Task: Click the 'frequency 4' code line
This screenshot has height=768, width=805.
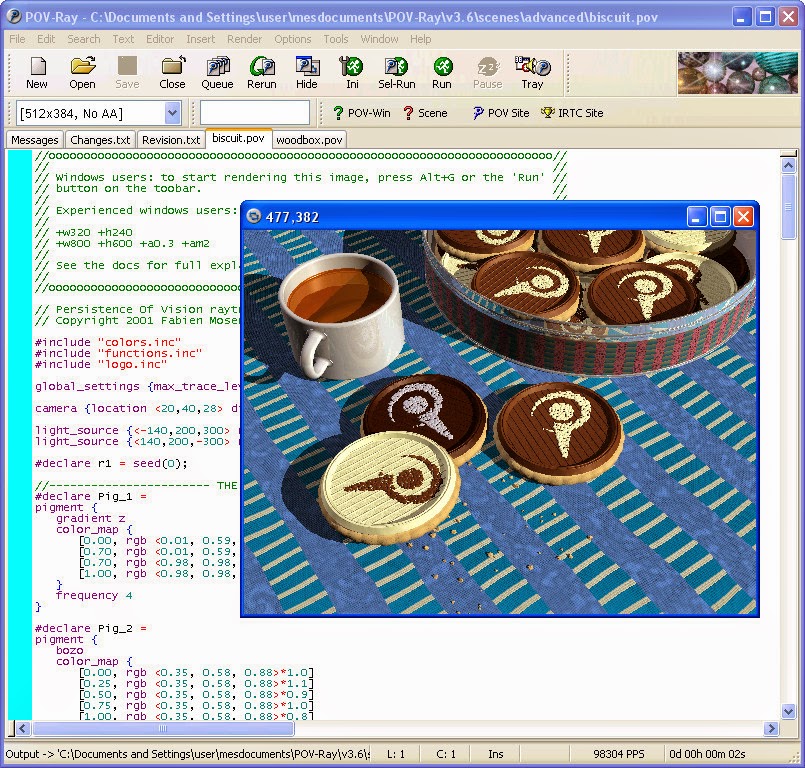Action: pos(94,596)
